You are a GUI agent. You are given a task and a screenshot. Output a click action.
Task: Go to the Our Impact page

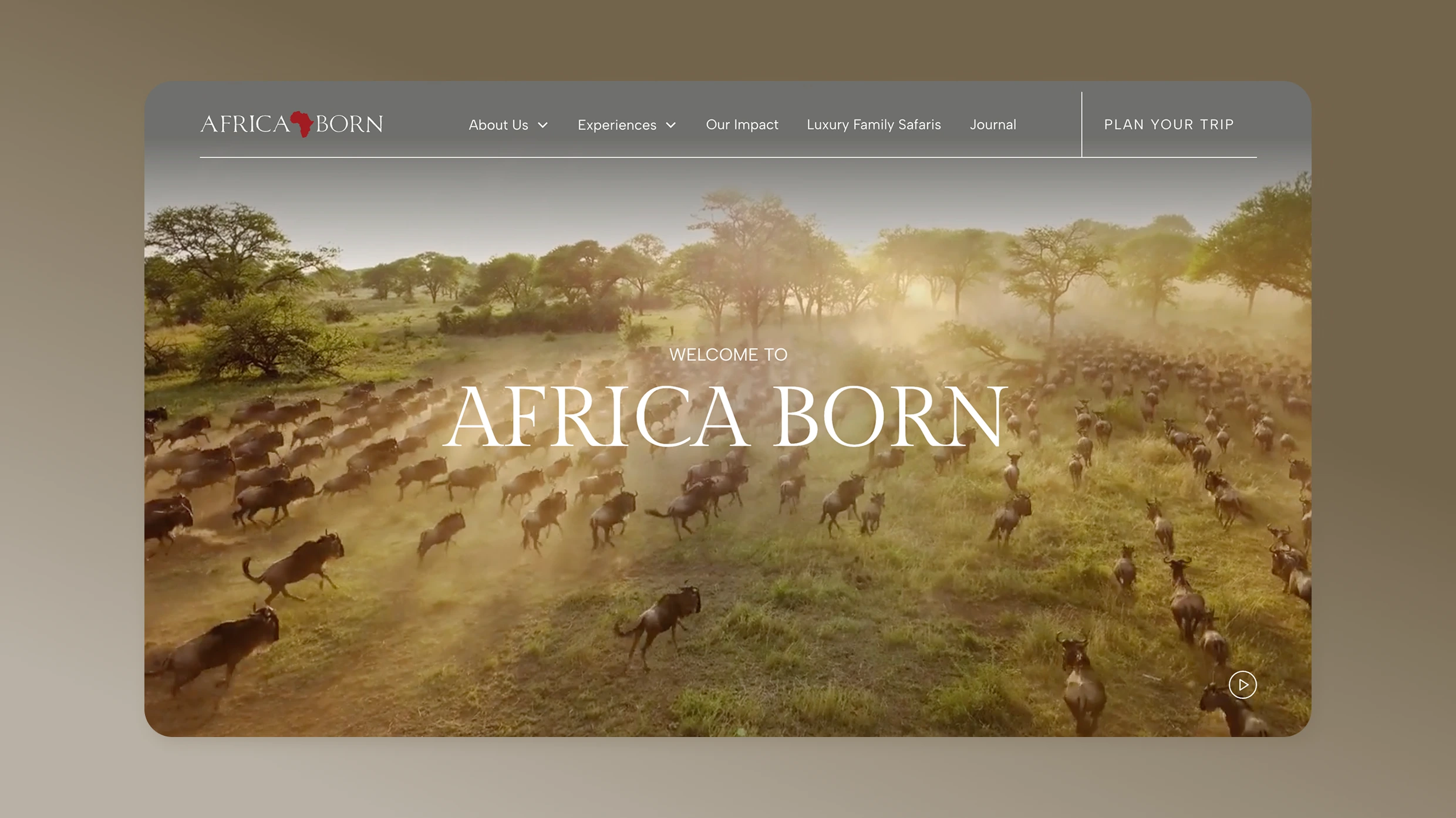pyautogui.click(x=742, y=124)
